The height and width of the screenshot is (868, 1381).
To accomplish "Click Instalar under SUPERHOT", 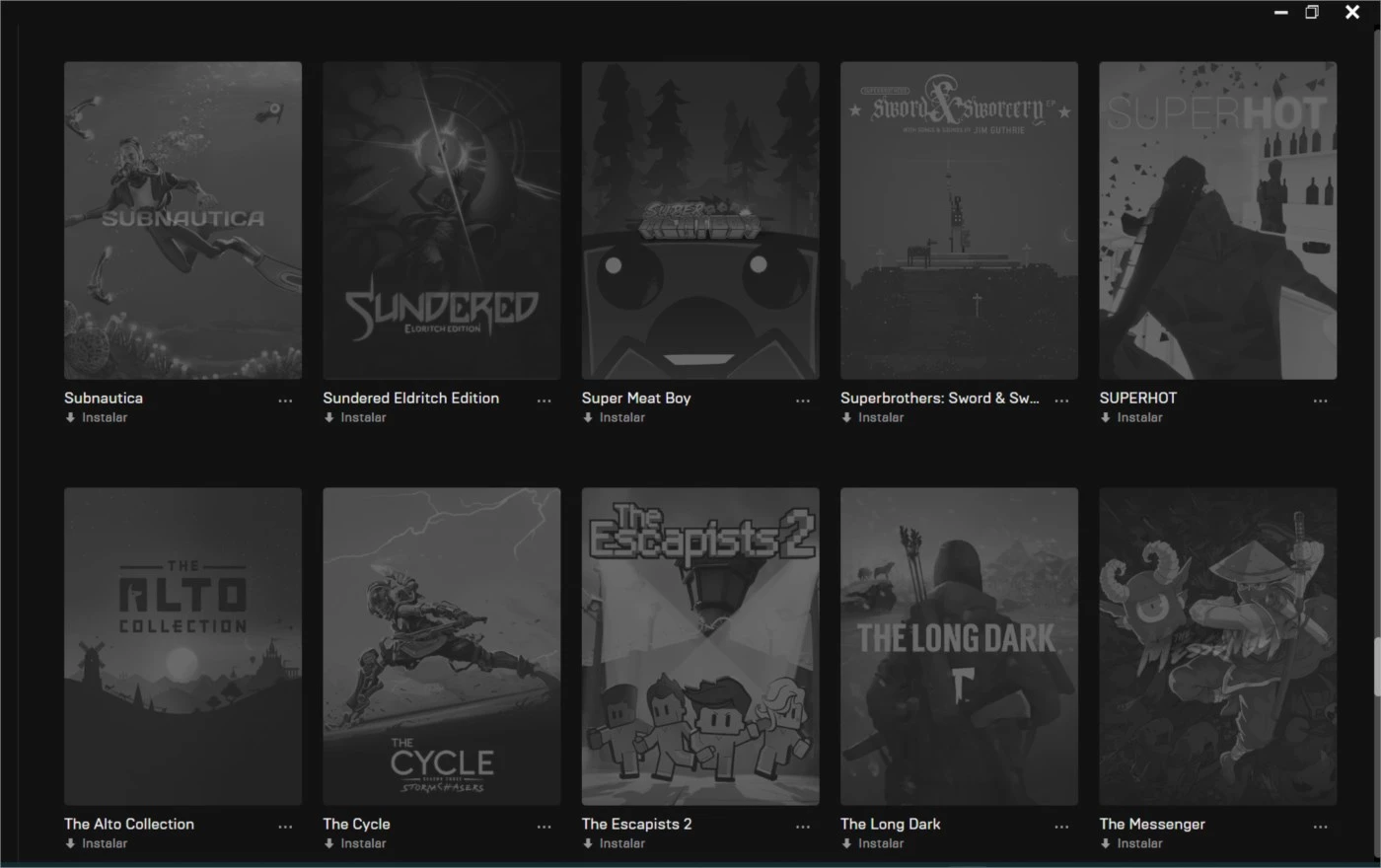I will coord(1131,418).
